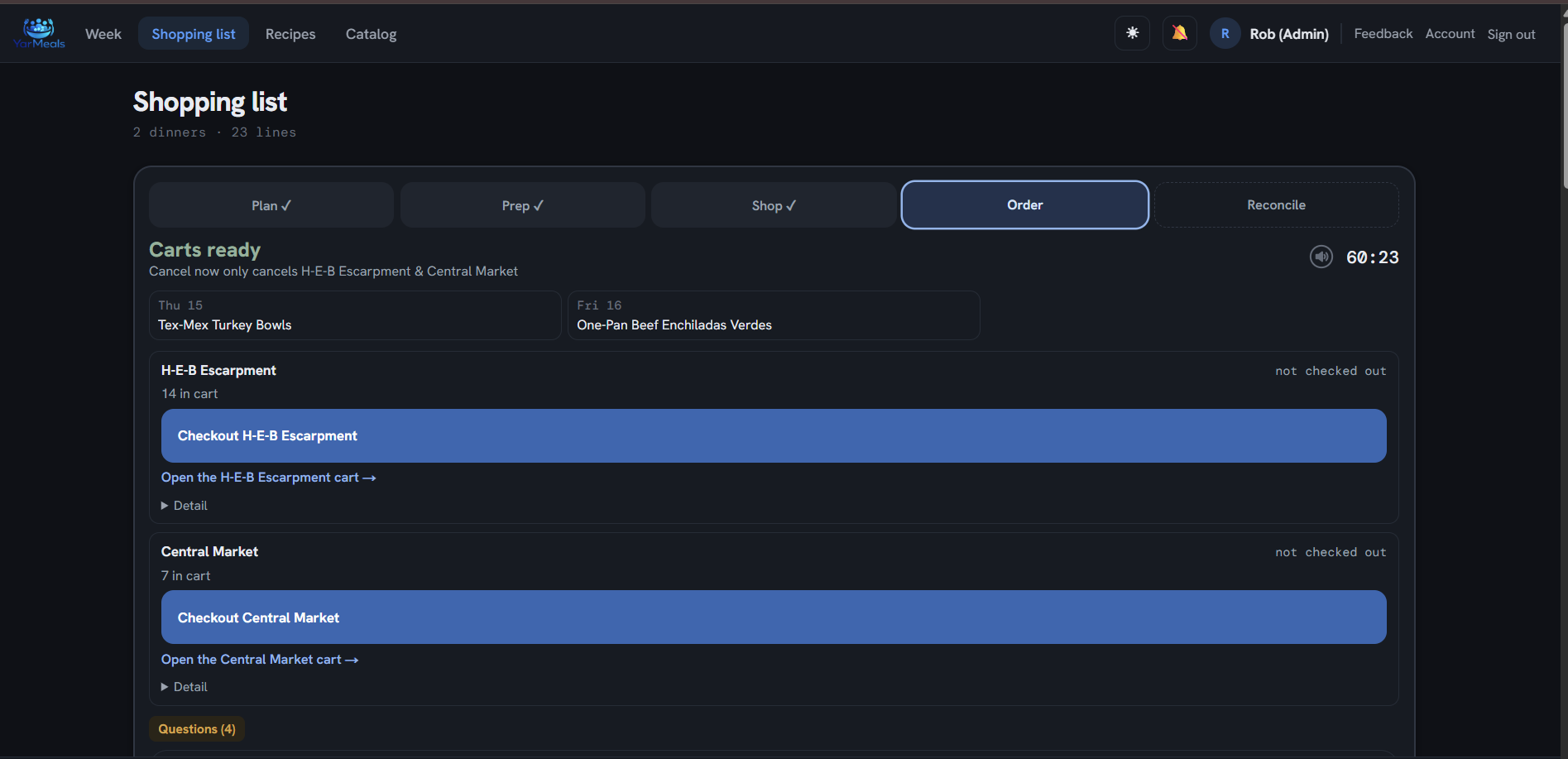Image resolution: width=1568 pixels, height=759 pixels.
Task: Click the Rob (Admin) user name
Action: (x=1289, y=34)
